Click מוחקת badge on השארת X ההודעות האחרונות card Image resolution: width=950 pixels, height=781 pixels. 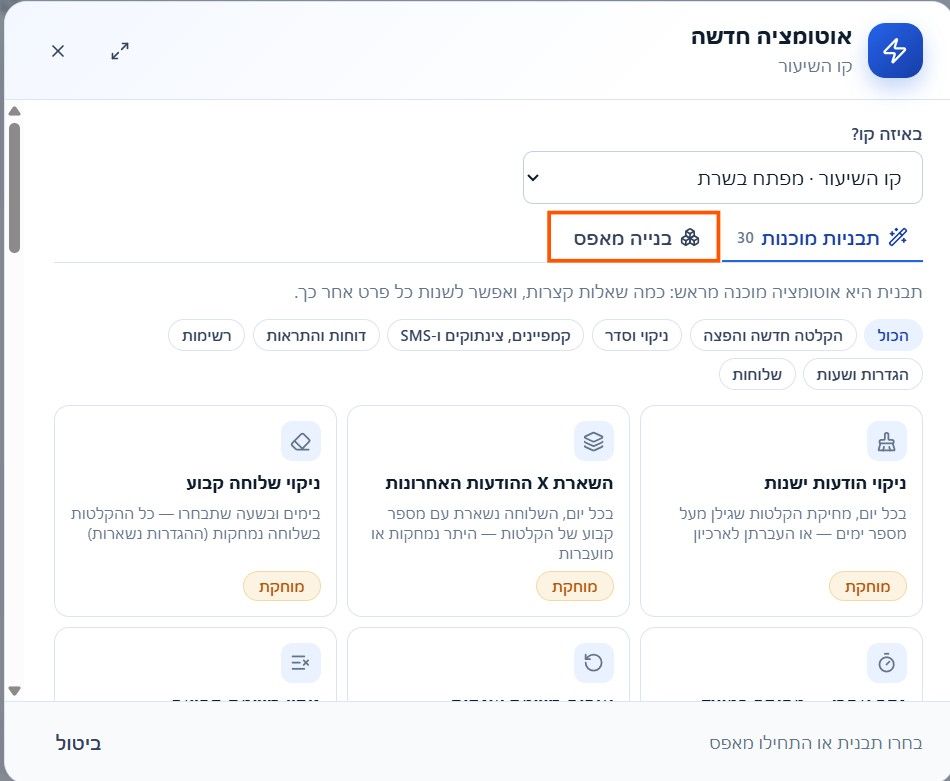[x=575, y=586]
